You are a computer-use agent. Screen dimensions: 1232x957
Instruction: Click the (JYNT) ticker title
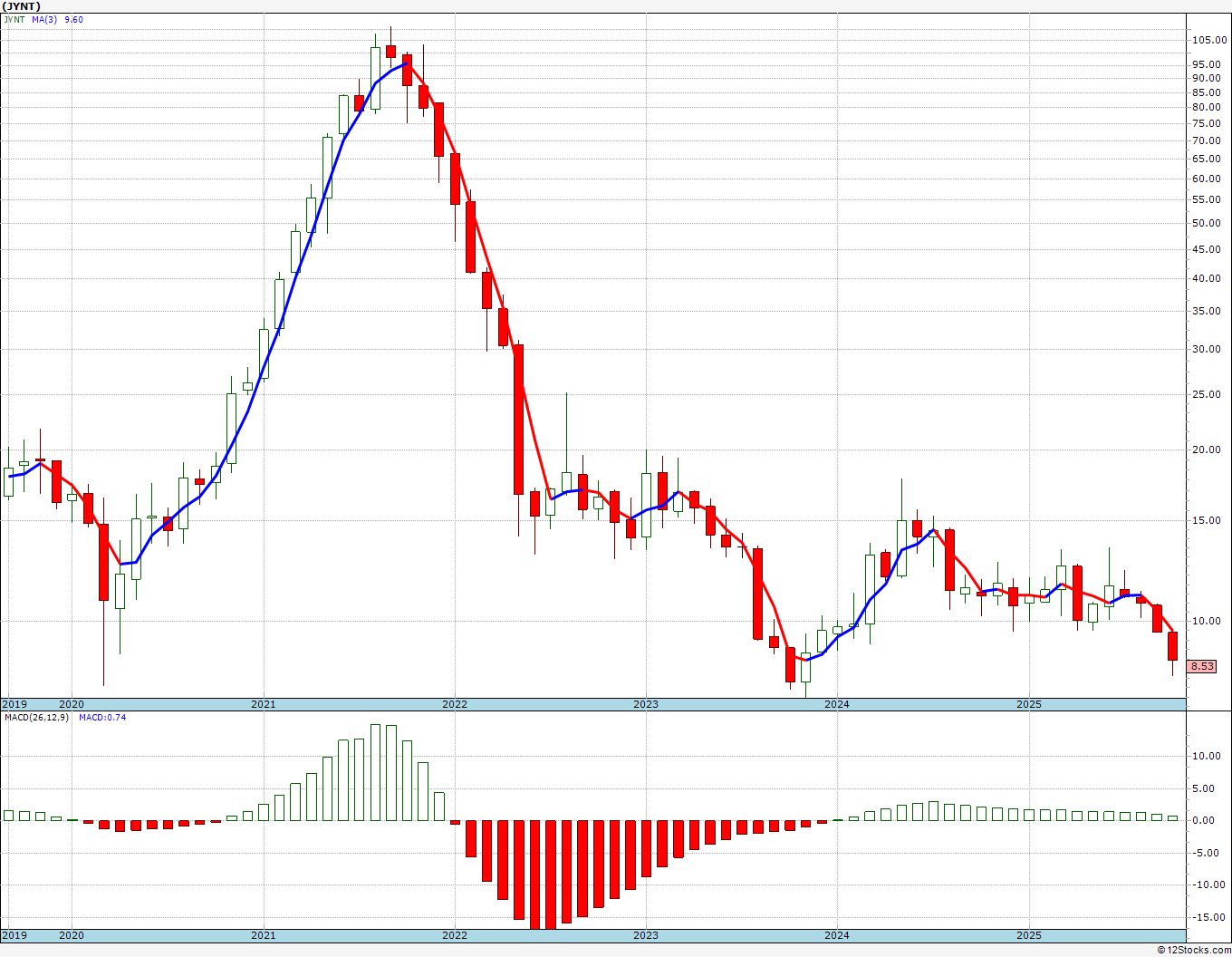point(21,6)
